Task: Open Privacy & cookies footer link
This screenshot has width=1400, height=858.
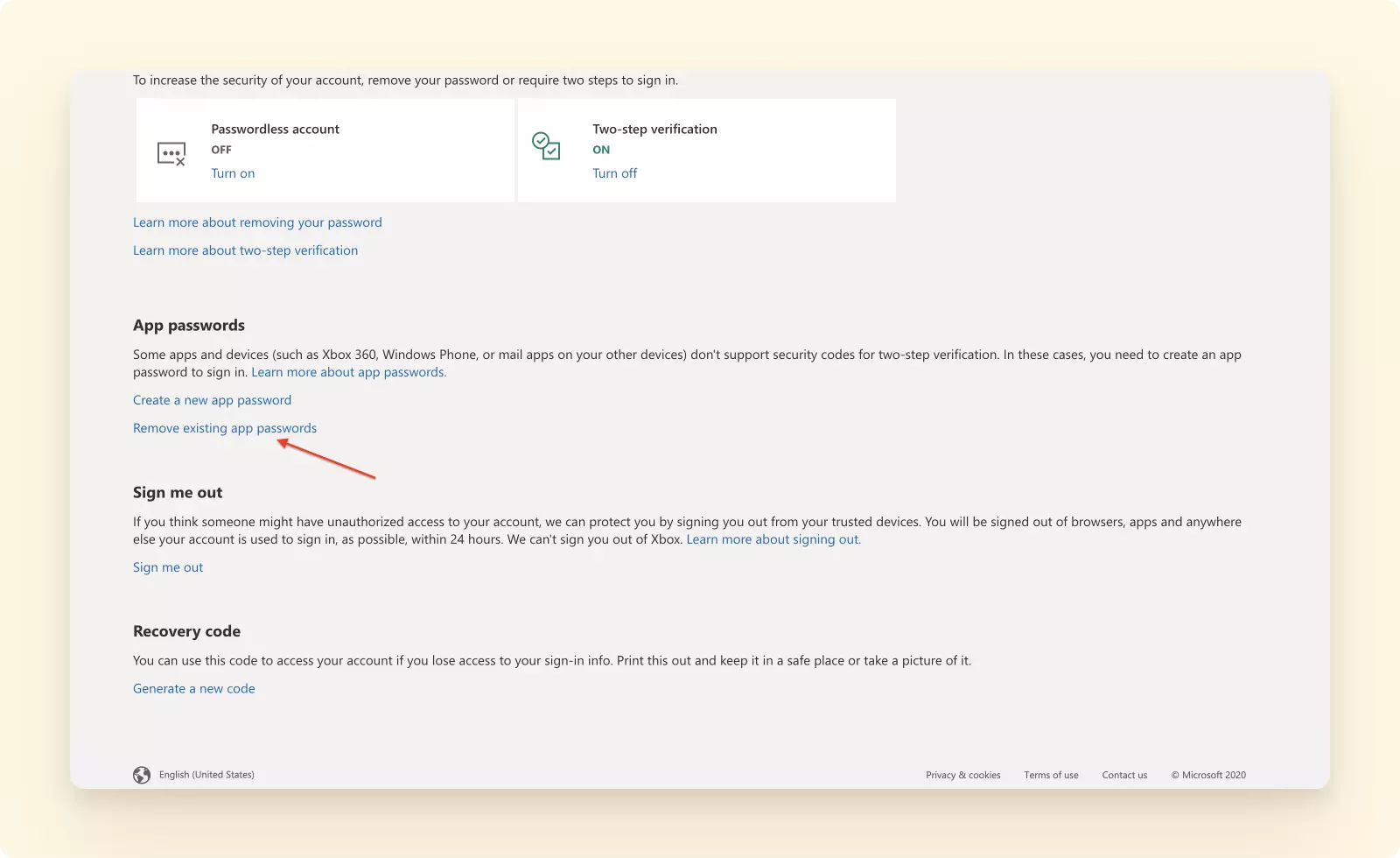Action: click(x=963, y=775)
